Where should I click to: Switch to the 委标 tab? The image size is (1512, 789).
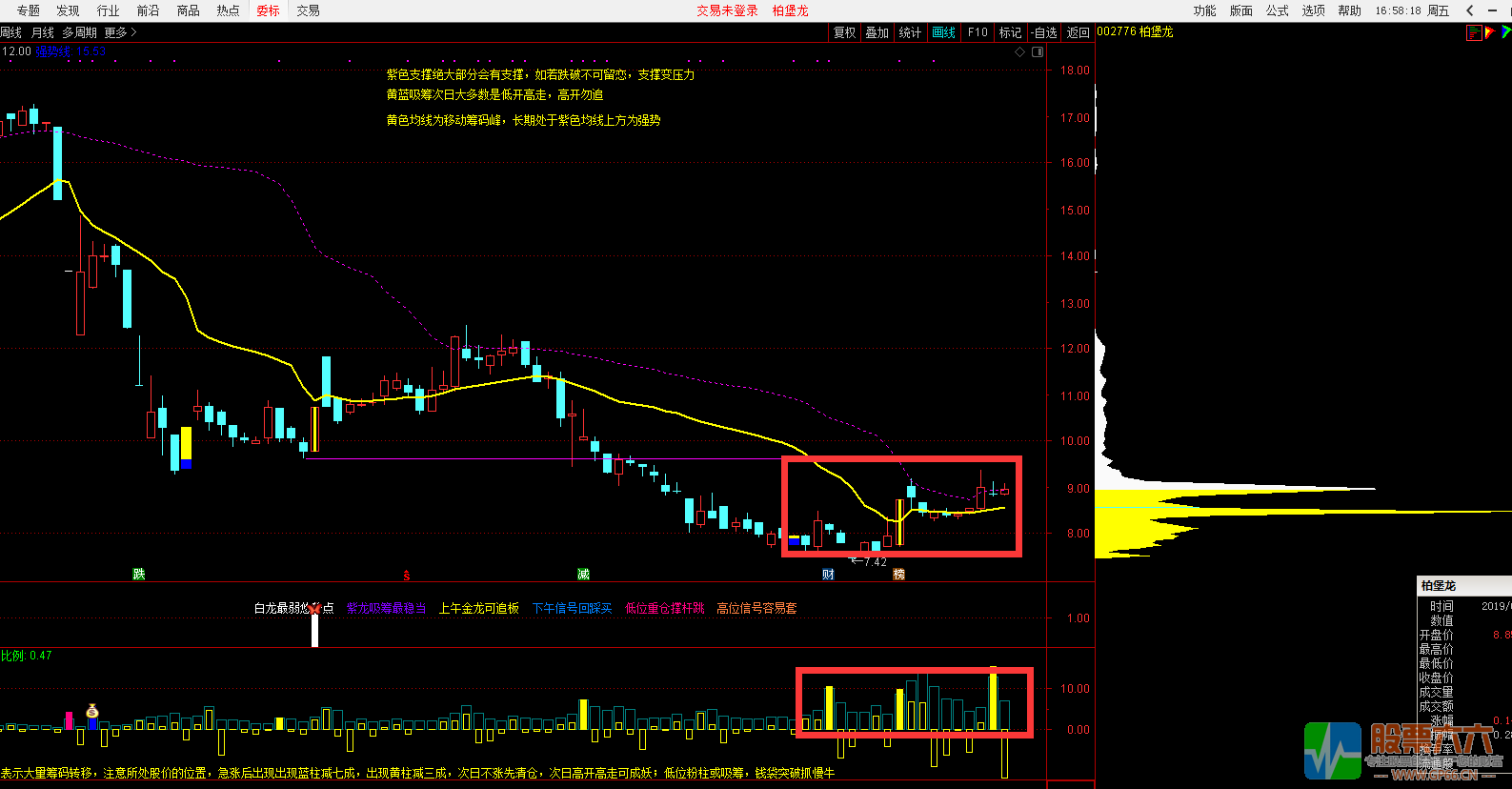point(268,10)
